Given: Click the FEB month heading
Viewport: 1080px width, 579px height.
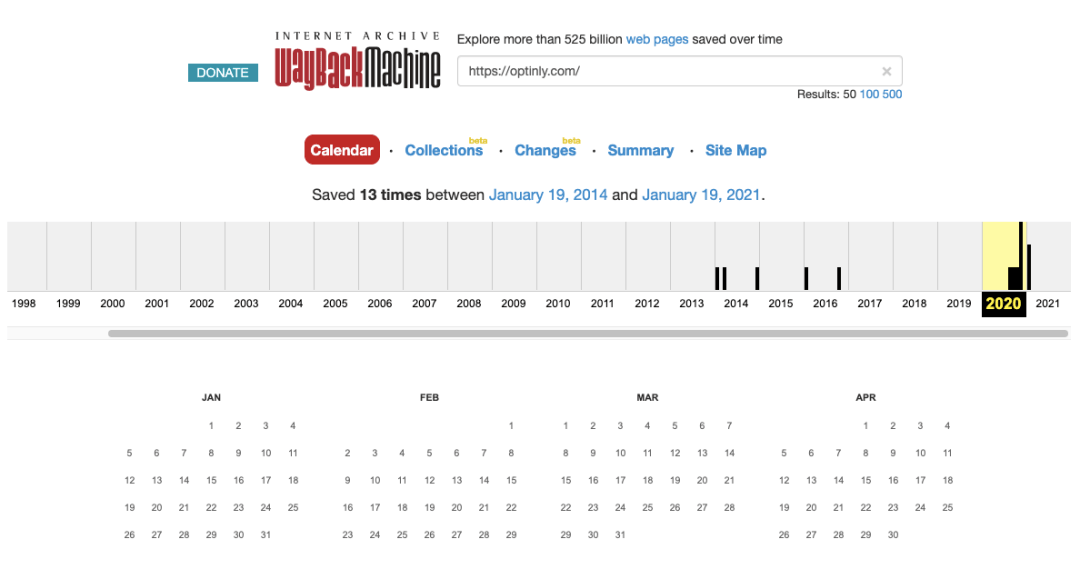Looking at the screenshot, I should pyautogui.click(x=429, y=397).
